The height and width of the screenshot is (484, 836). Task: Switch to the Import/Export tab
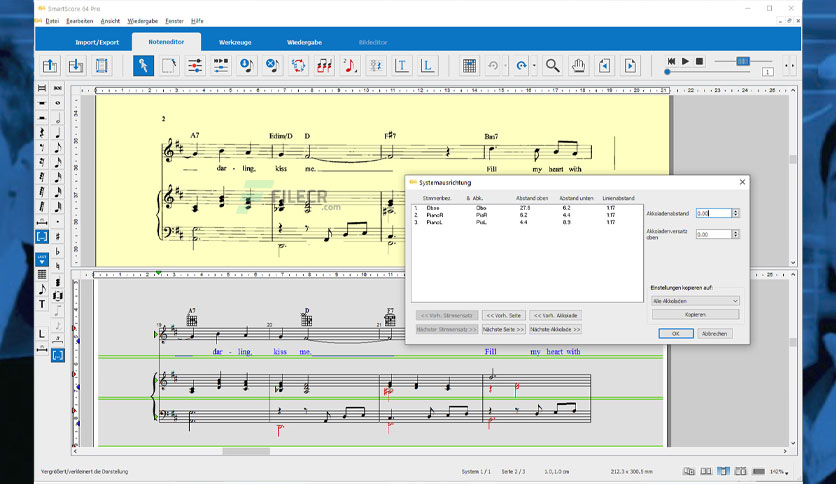click(x=97, y=42)
